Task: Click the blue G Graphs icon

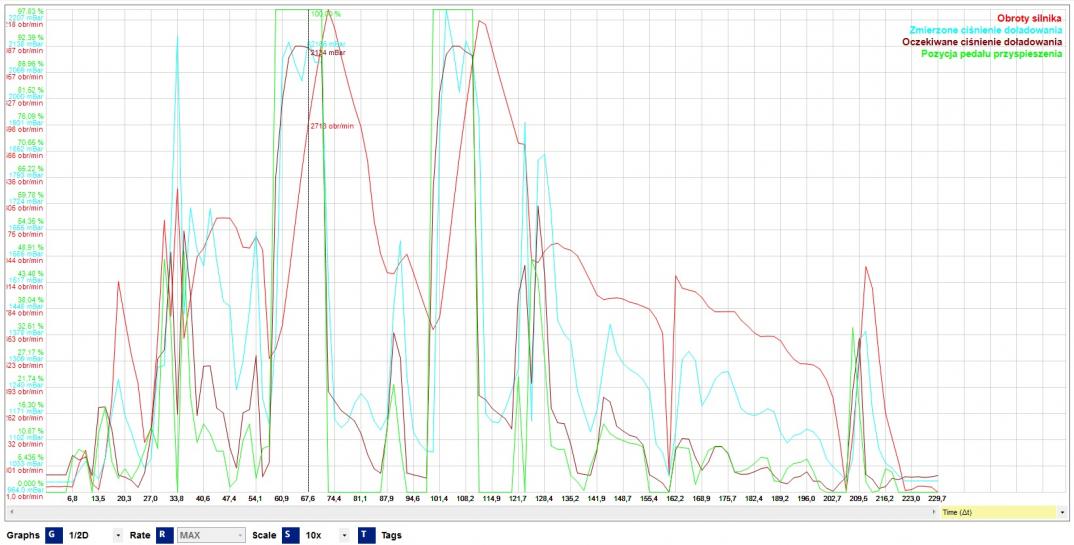Action: (x=54, y=535)
